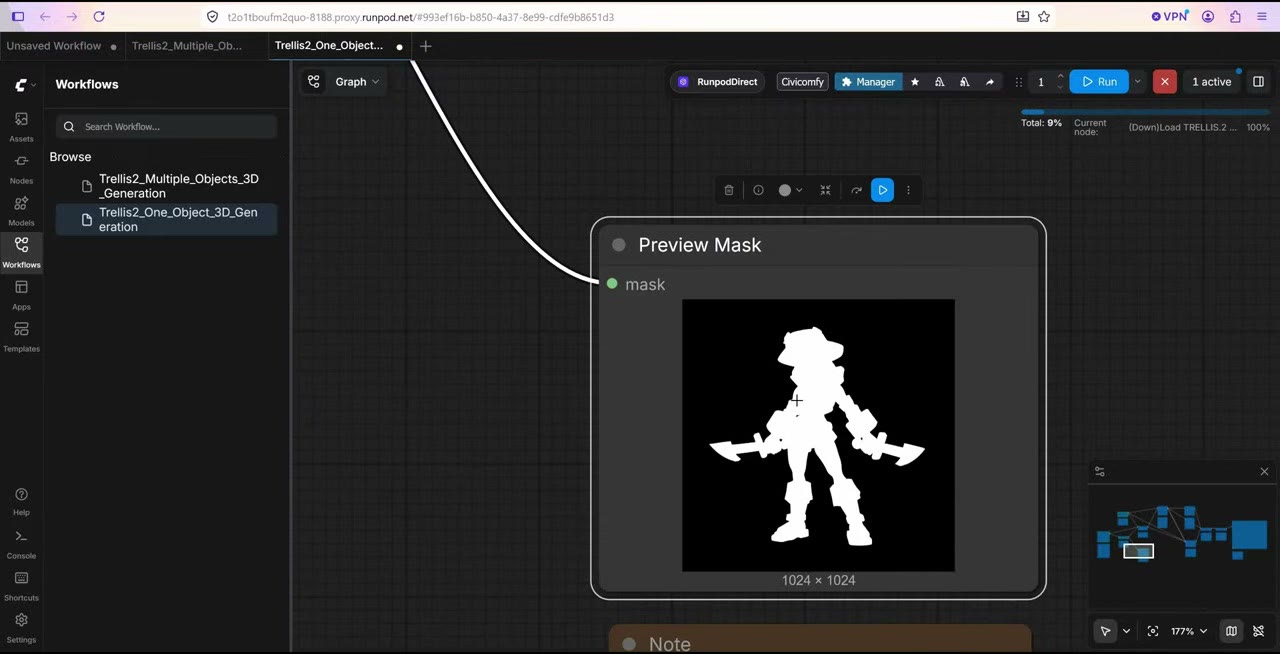Screen dimensions: 1280x654
Task: Click the browser address bar URL
Action: coord(420,17)
